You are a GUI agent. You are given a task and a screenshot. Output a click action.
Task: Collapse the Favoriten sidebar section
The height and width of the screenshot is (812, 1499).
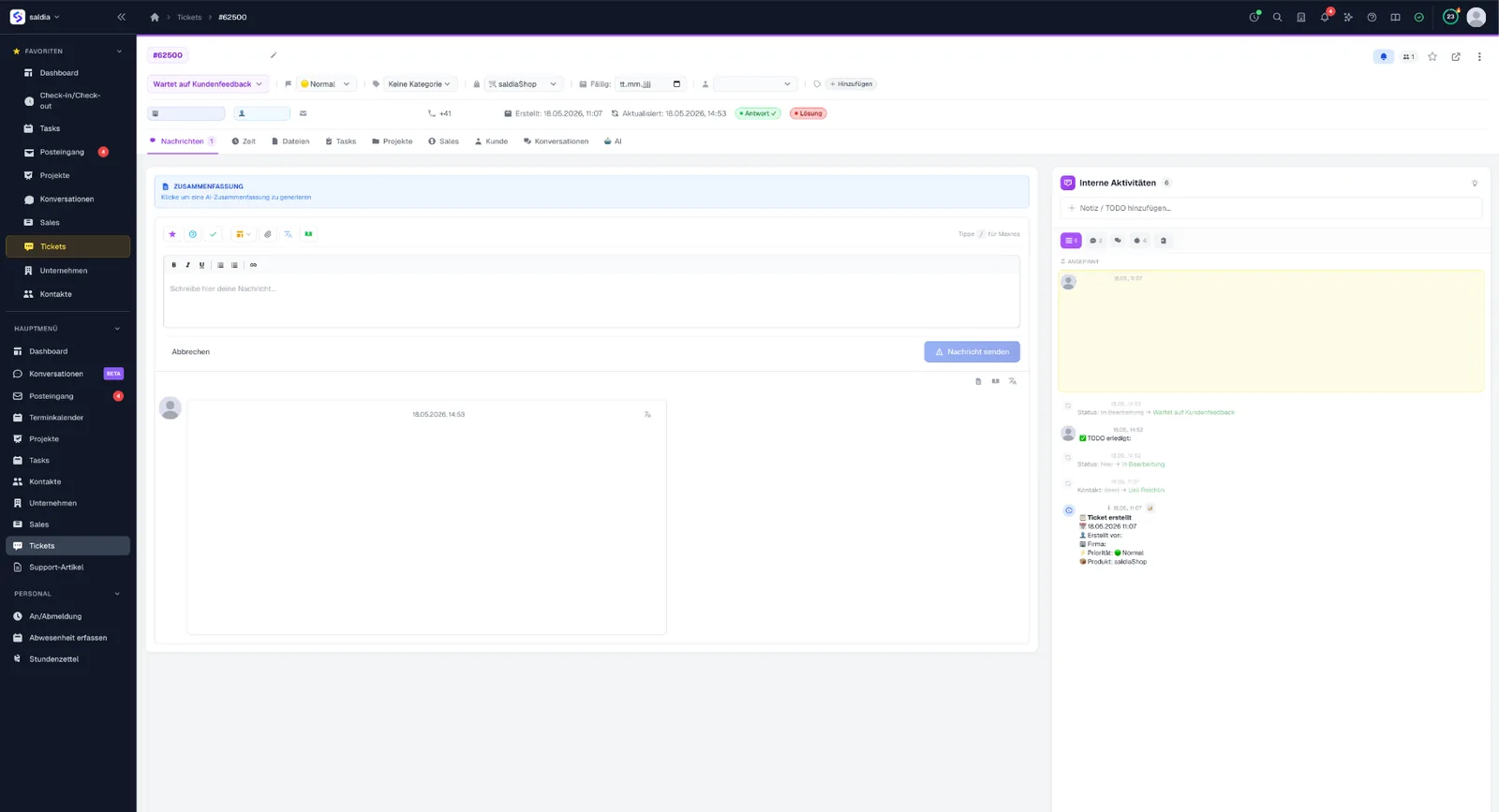coord(119,52)
